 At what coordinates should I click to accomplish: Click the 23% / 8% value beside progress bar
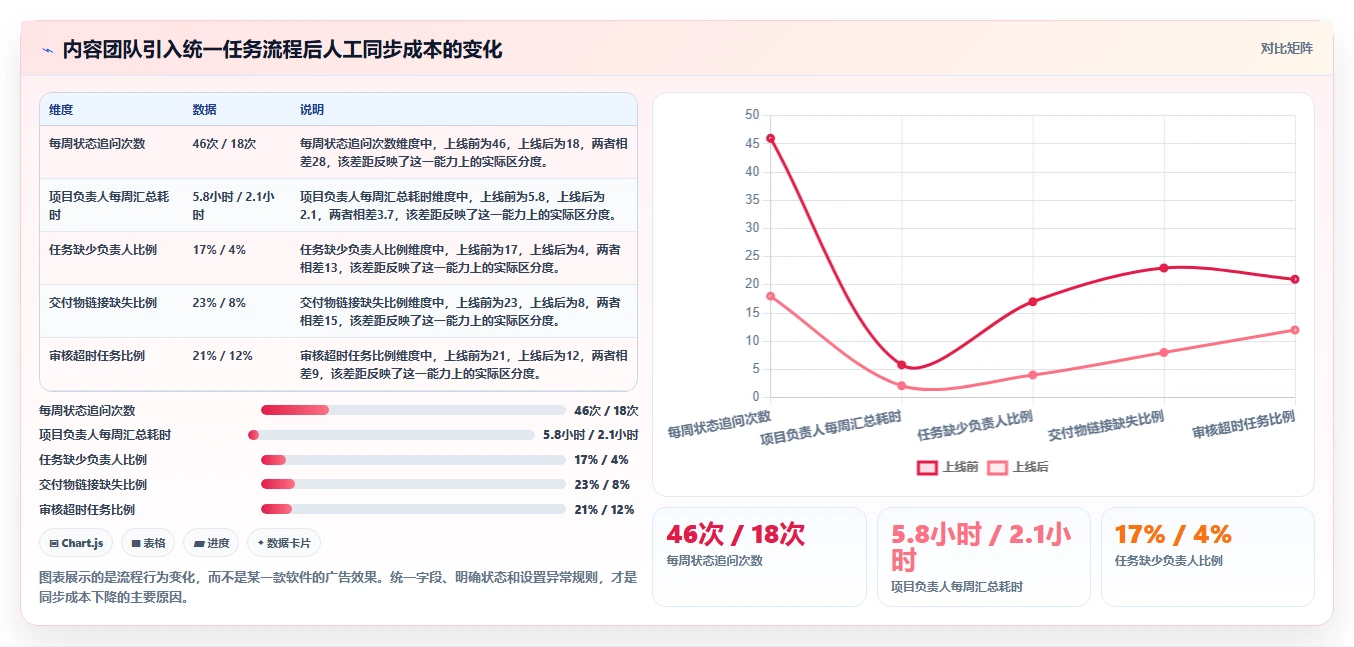click(x=602, y=485)
